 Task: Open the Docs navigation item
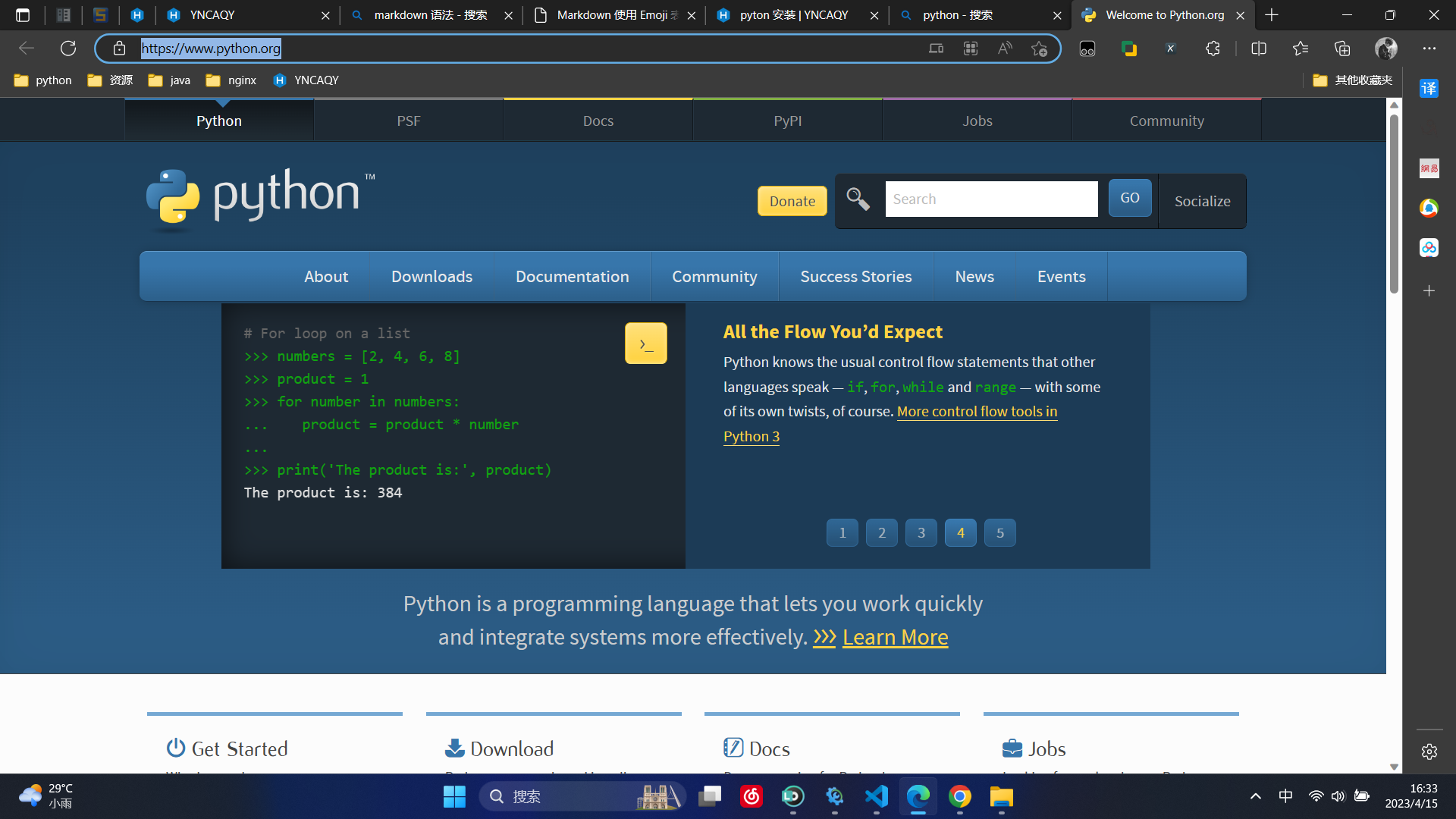point(598,120)
